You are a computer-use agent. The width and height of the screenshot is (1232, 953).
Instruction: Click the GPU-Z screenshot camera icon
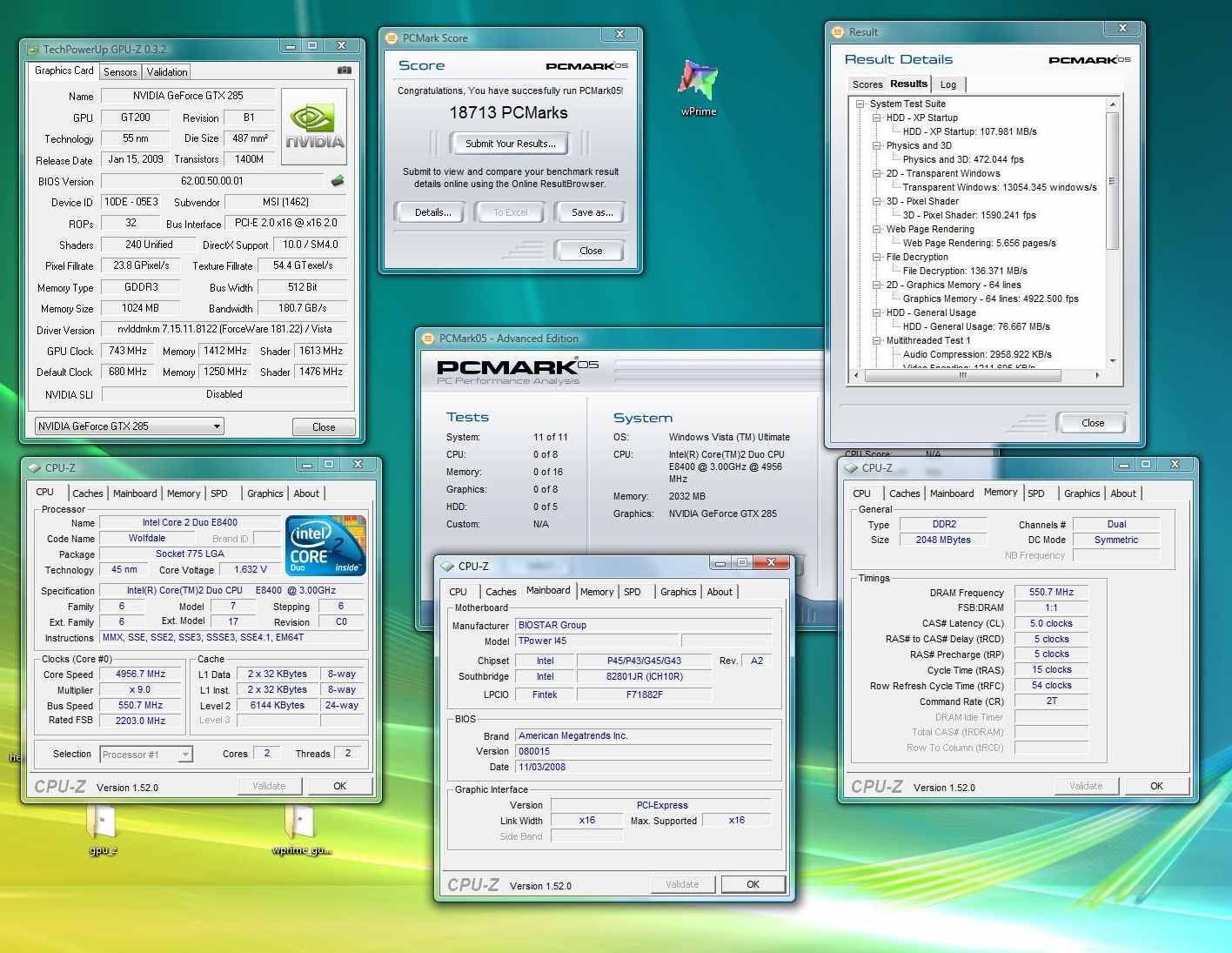click(345, 70)
